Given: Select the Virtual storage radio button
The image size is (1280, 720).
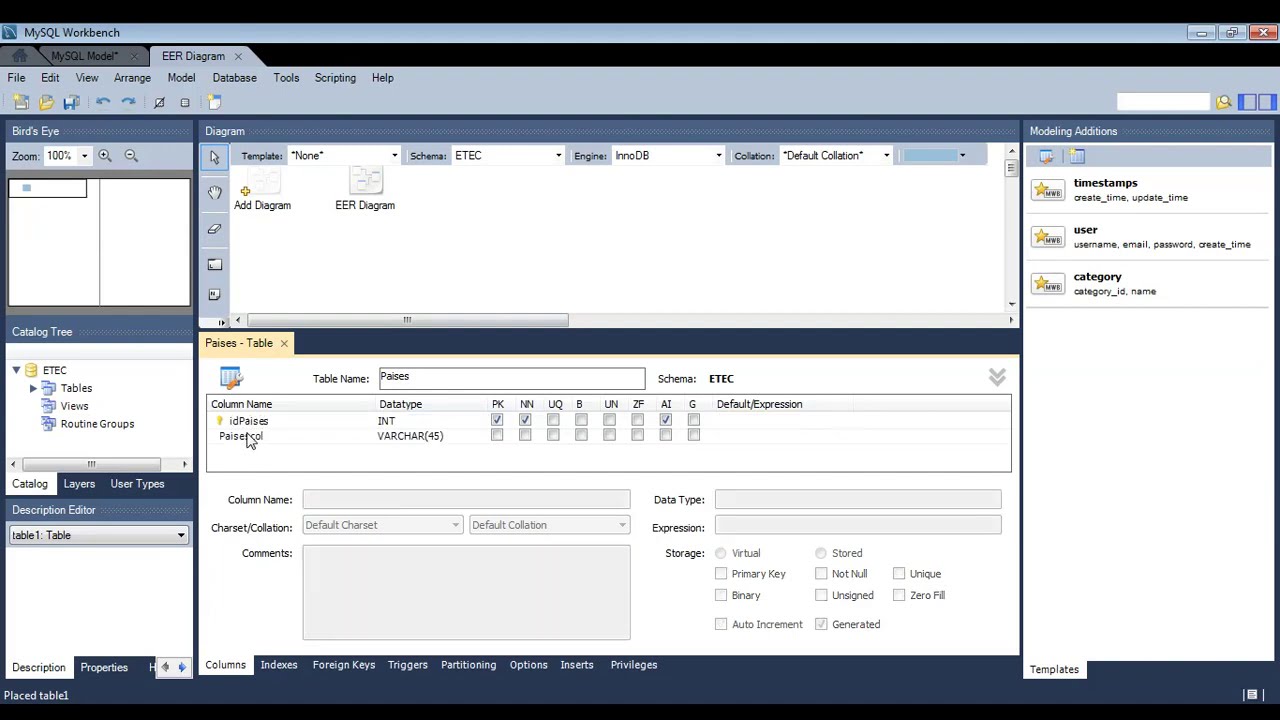Looking at the screenshot, I should point(721,553).
